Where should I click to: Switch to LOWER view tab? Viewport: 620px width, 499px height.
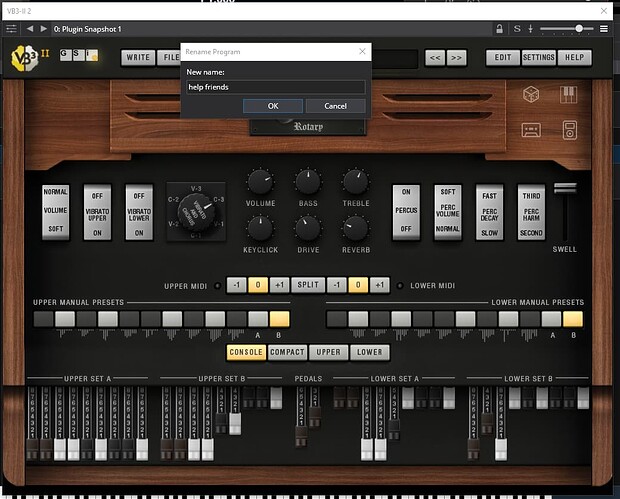[370, 352]
